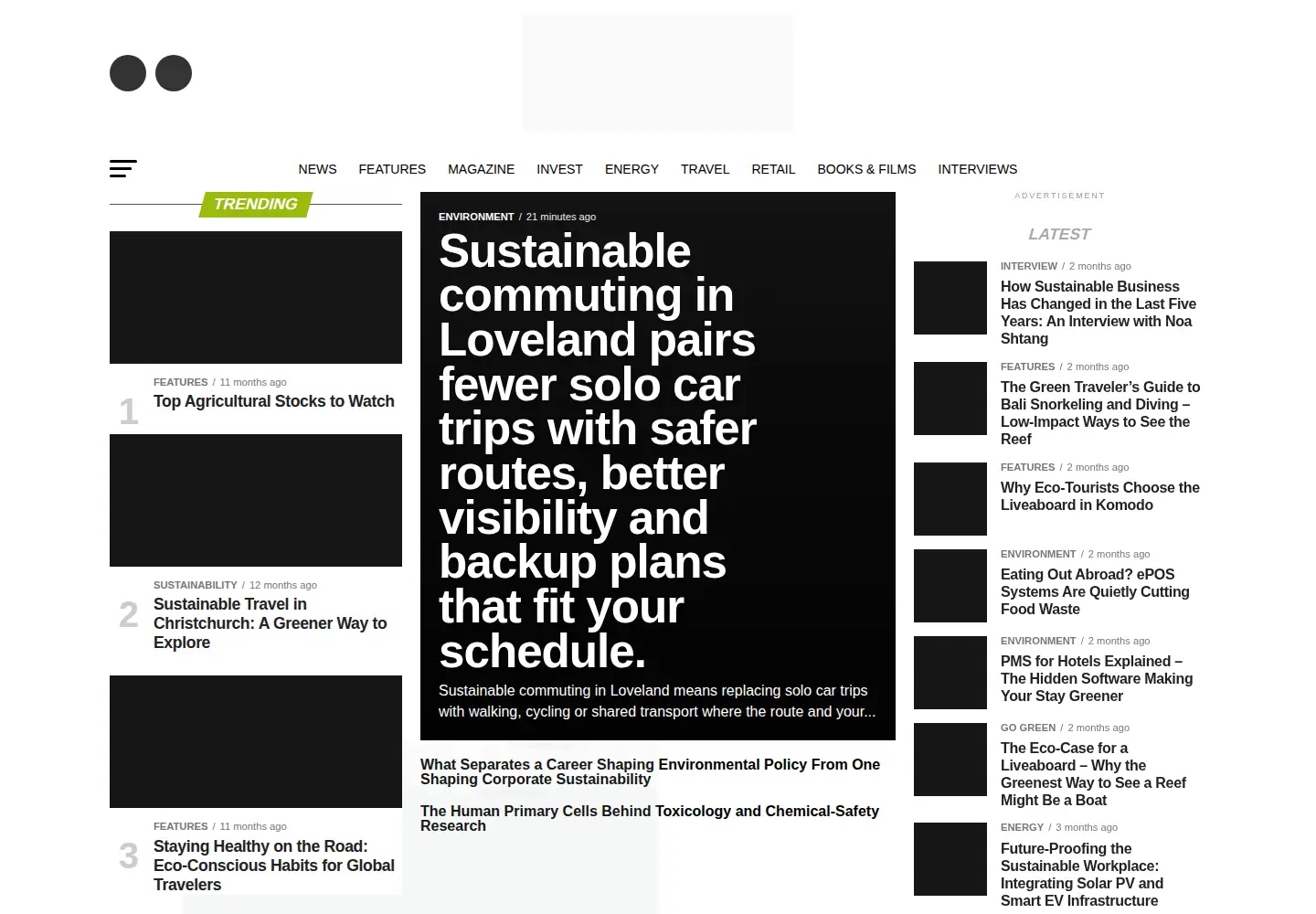Select Magazine in the navigation bar
Viewport: 1316px width, 914px height.
[481, 169]
